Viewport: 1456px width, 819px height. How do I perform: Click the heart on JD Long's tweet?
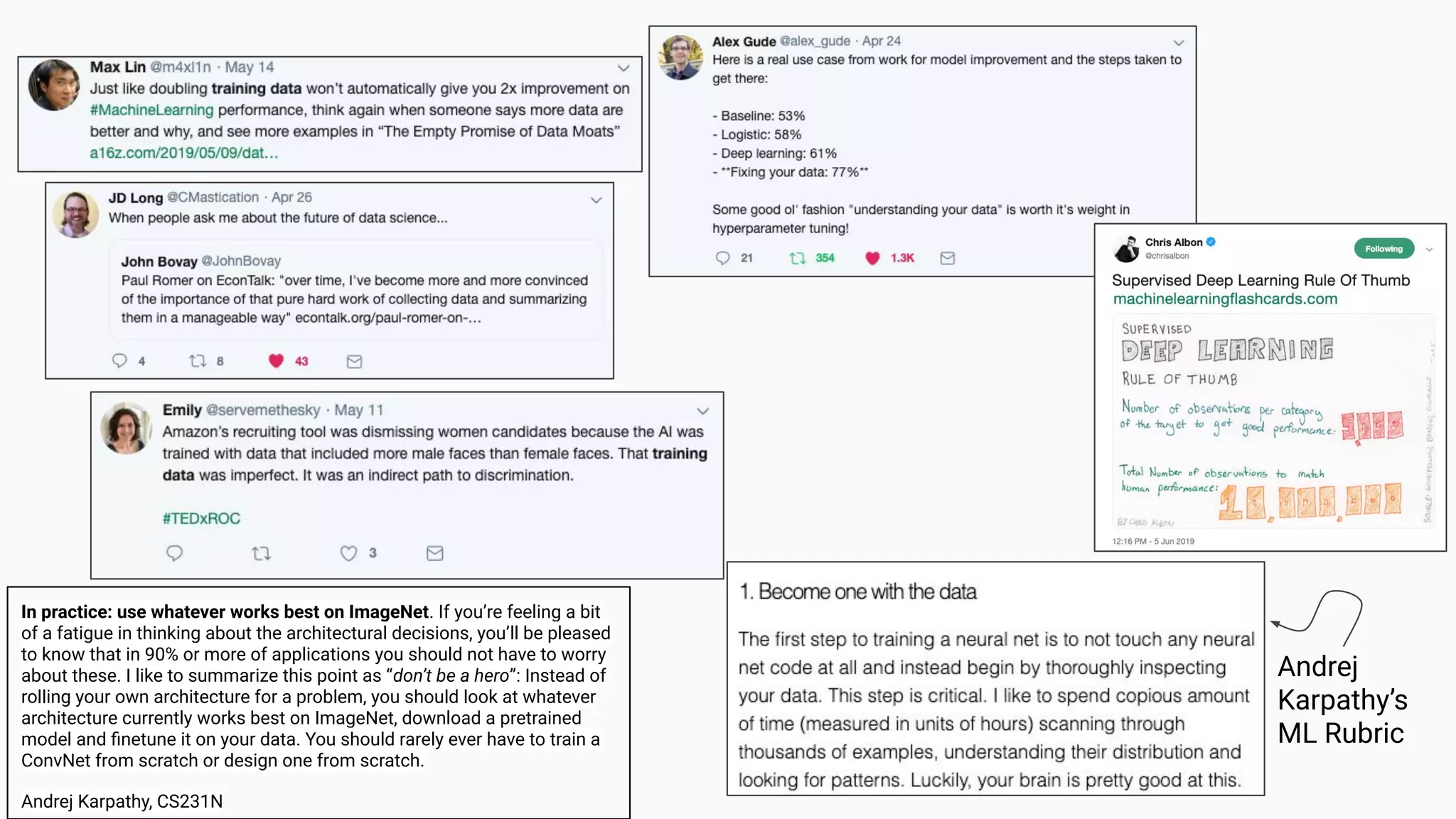pos(276,361)
